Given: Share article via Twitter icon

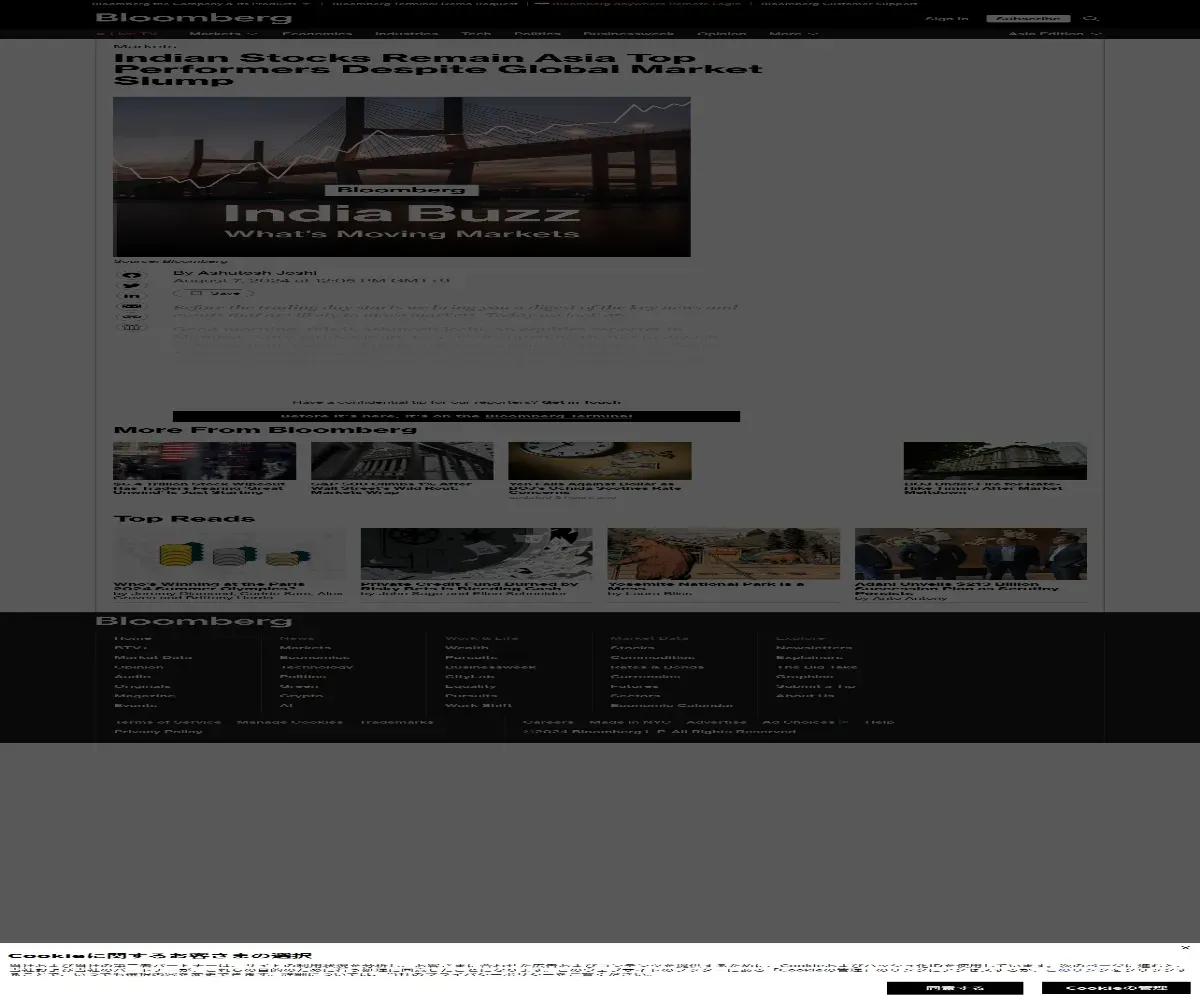Looking at the screenshot, I should (132, 286).
